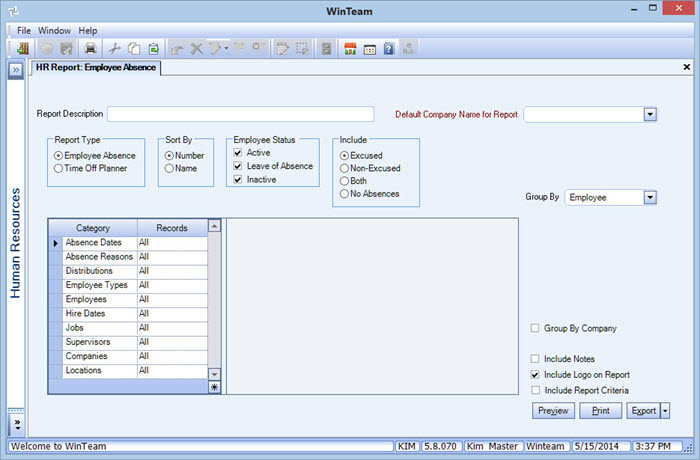
Task: Select the Non-Excused include option
Action: click(370, 168)
